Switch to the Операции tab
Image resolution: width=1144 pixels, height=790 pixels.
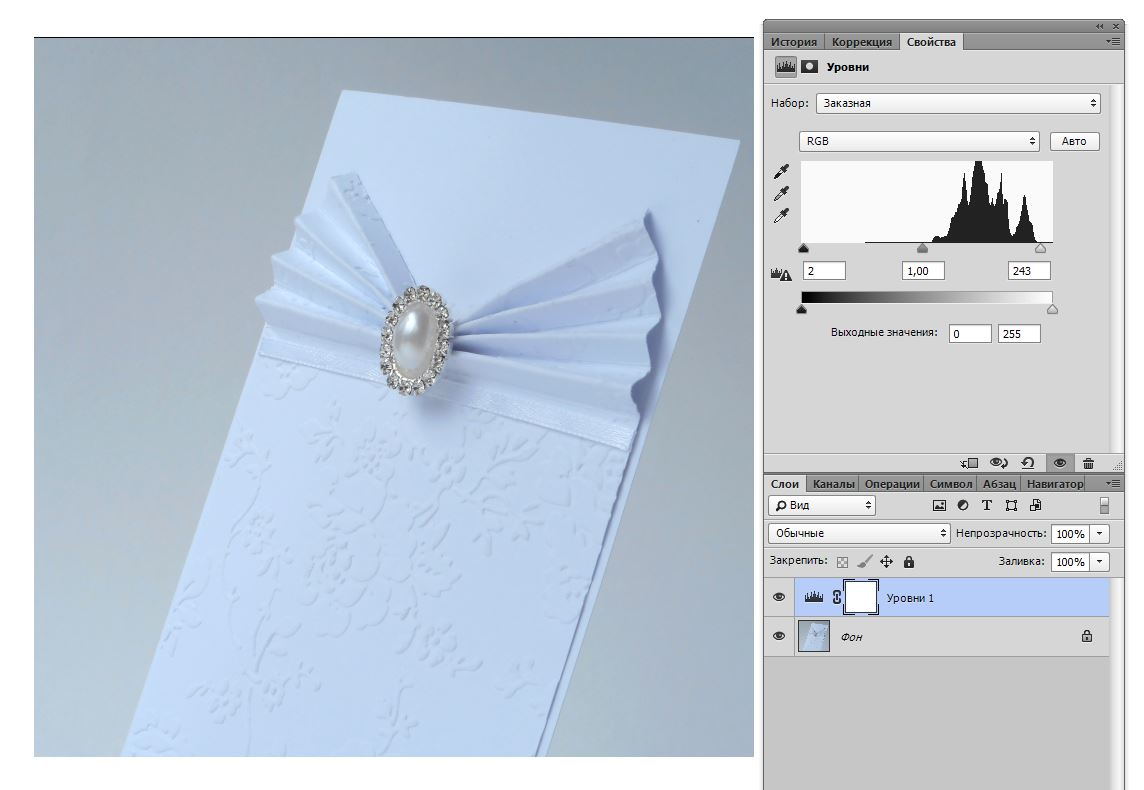(x=892, y=484)
